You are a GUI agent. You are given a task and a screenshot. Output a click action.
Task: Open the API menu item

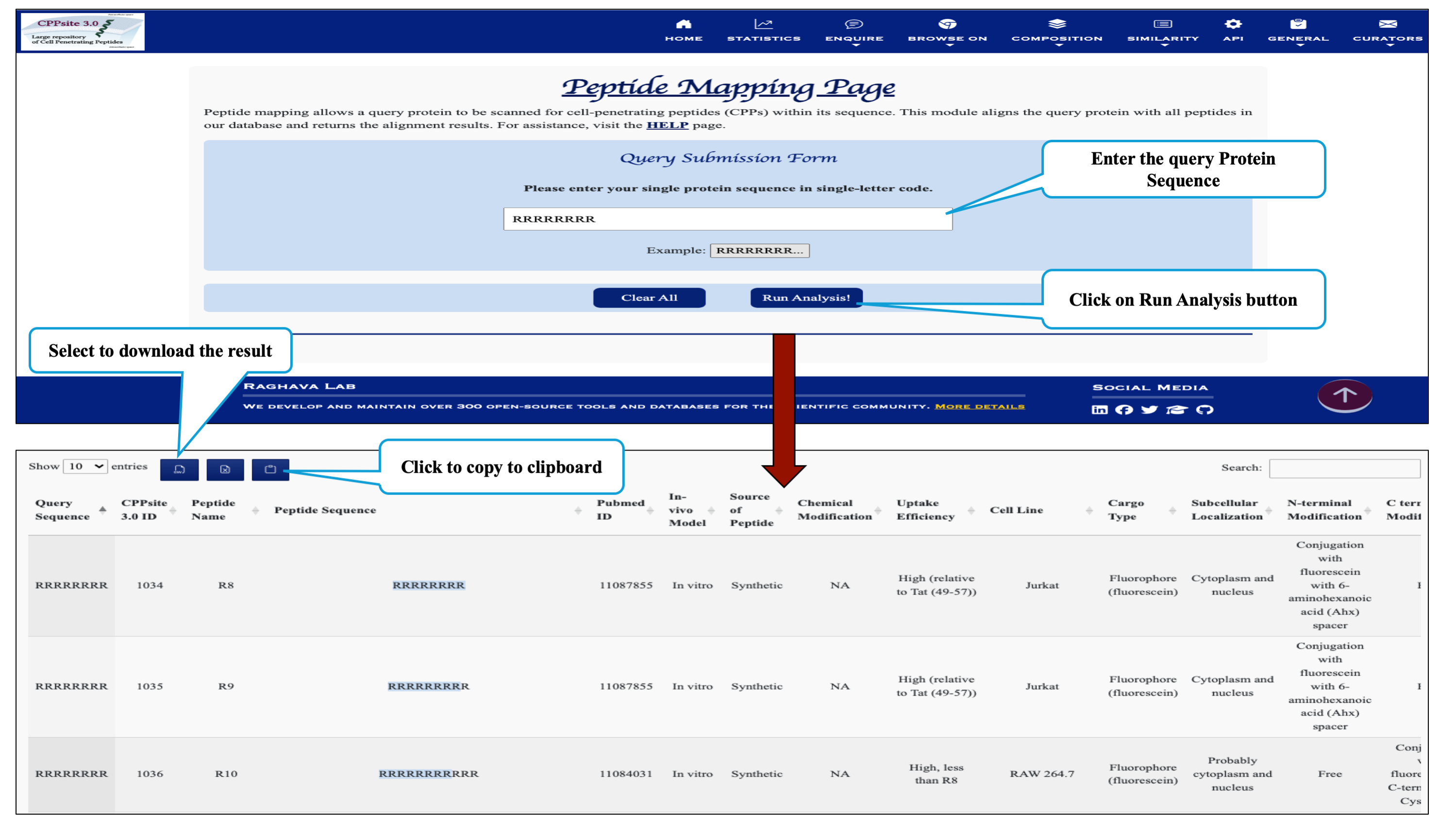pyautogui.click(x=1233, y=31)
